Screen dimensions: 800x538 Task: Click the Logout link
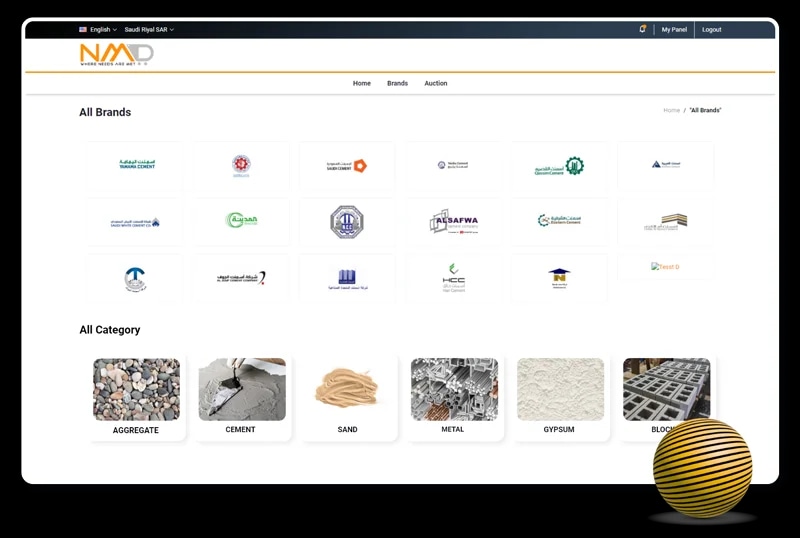click(711, 30)
